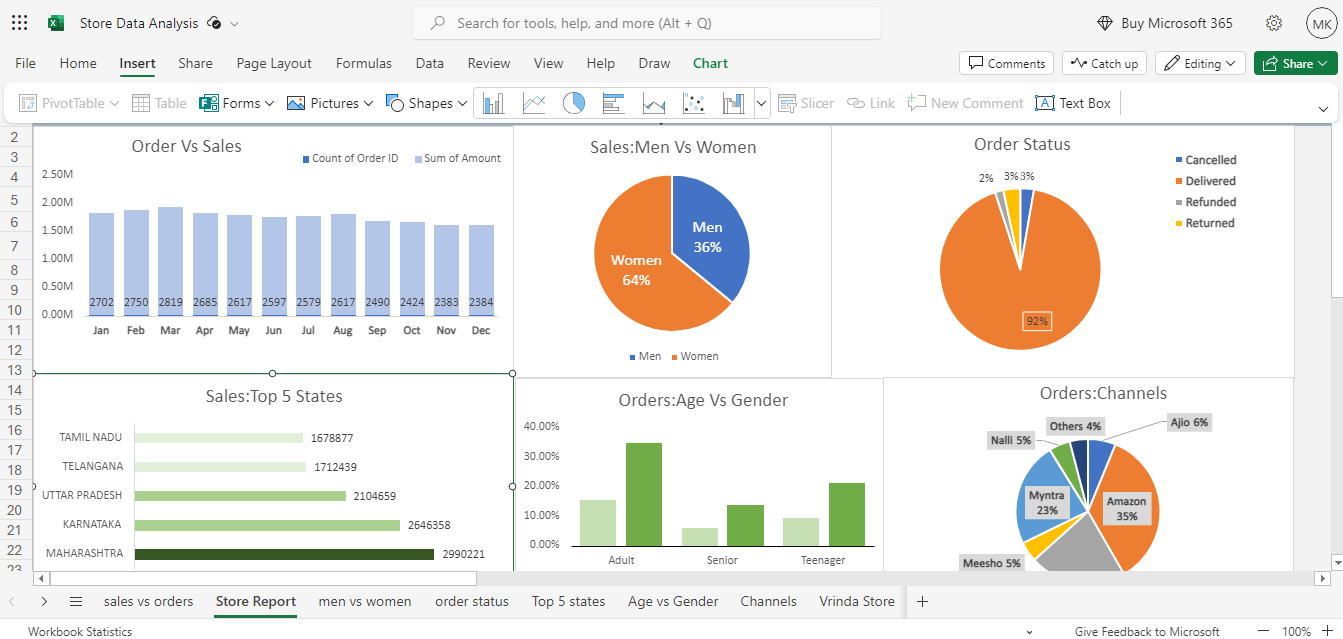The width and height of the screenshot is (1343, 639).
Task: Open the Editing mode dropdown
Action: 1200,63
